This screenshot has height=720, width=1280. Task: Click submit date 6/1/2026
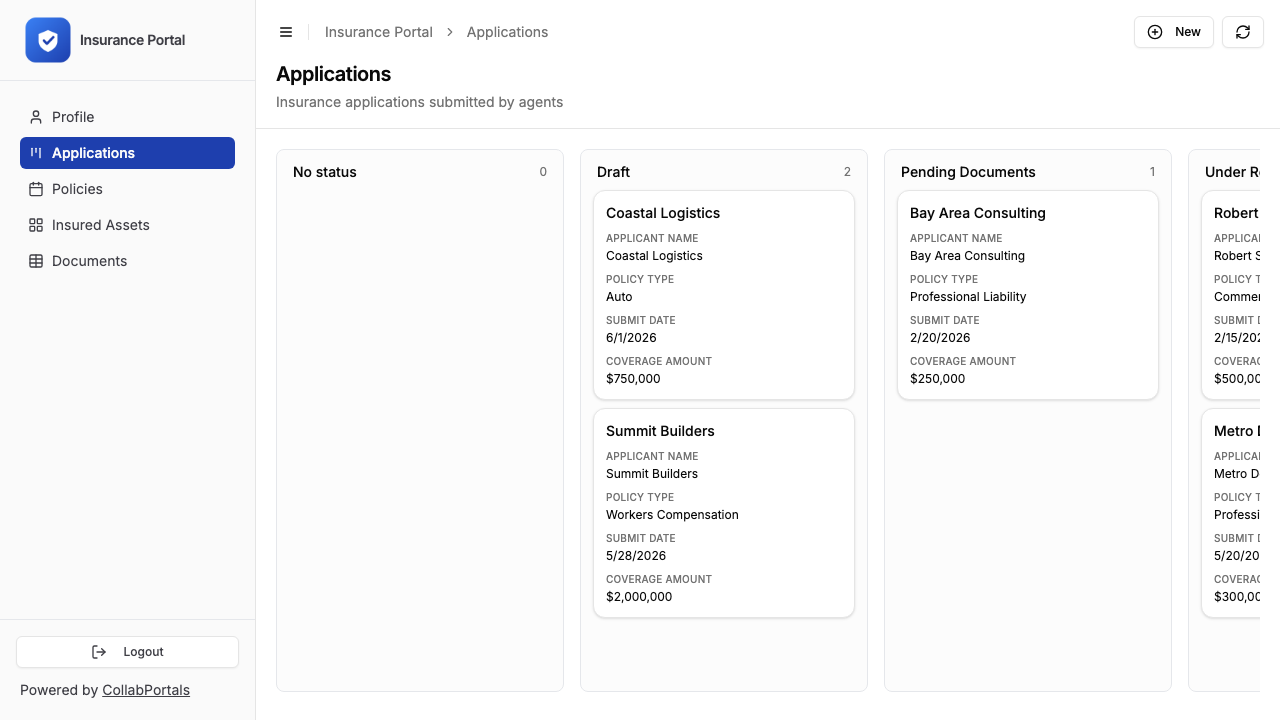click(631, 338)
